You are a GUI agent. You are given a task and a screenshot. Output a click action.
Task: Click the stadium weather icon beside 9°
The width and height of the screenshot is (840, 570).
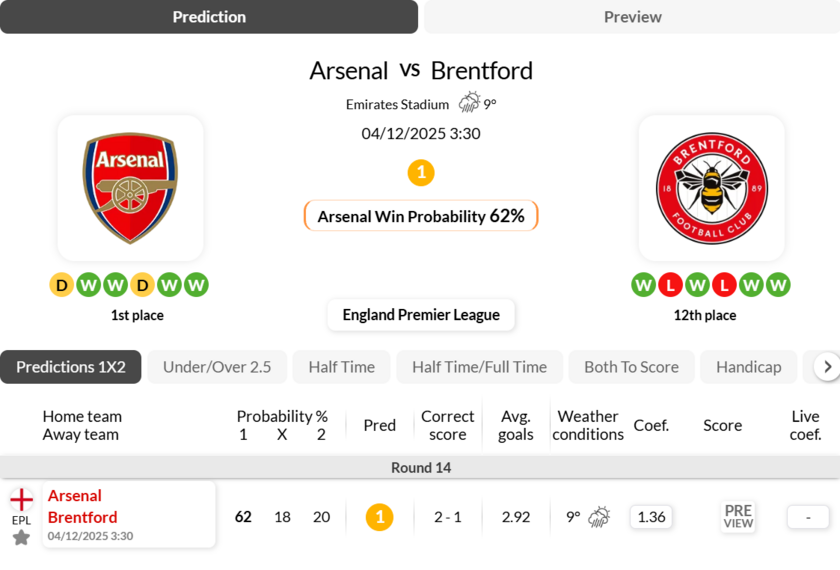pyautogui.click(x=469, y=103)
